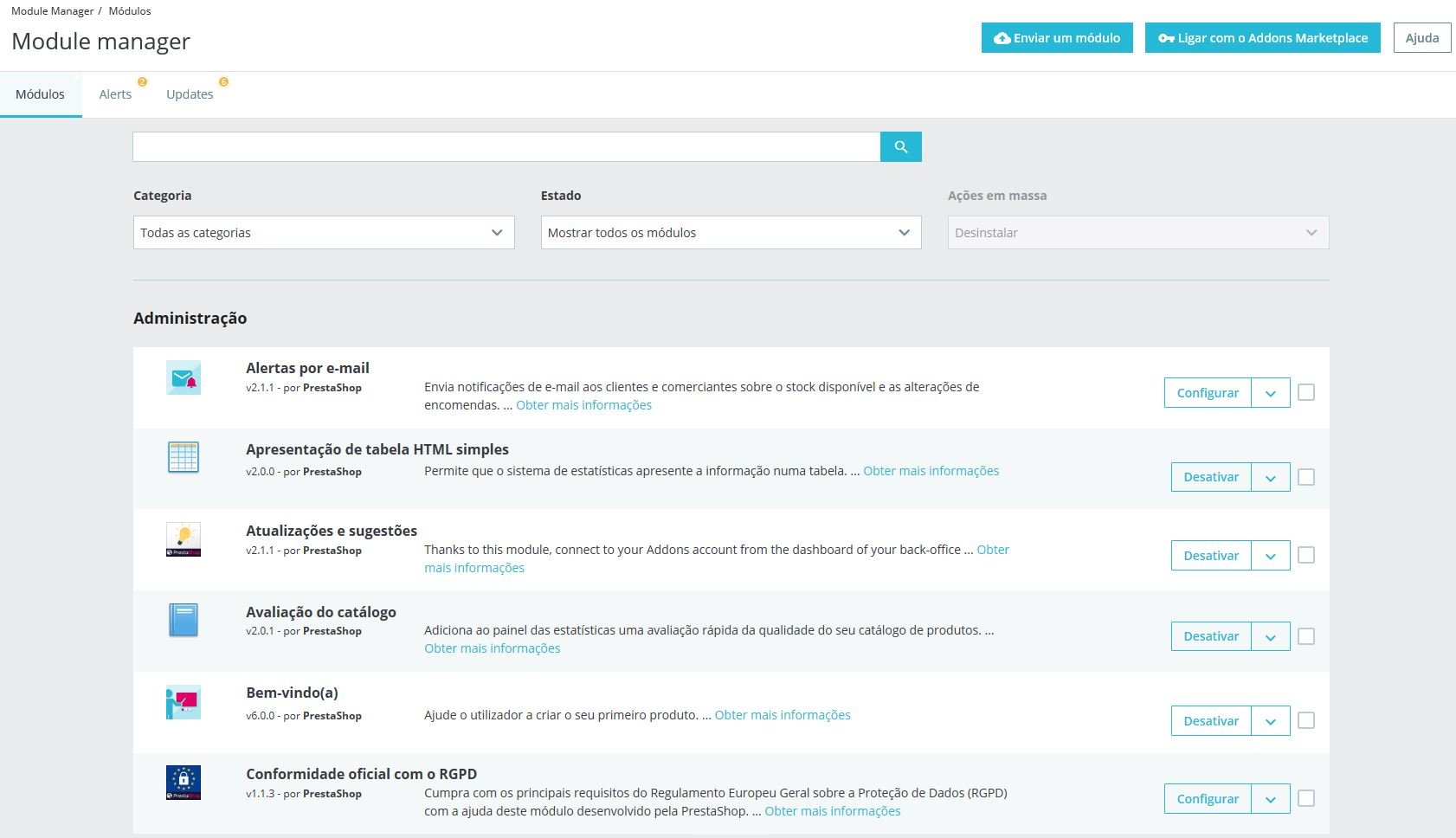Check the Avaliação do catálogo checkbox

pos(1306,636)
